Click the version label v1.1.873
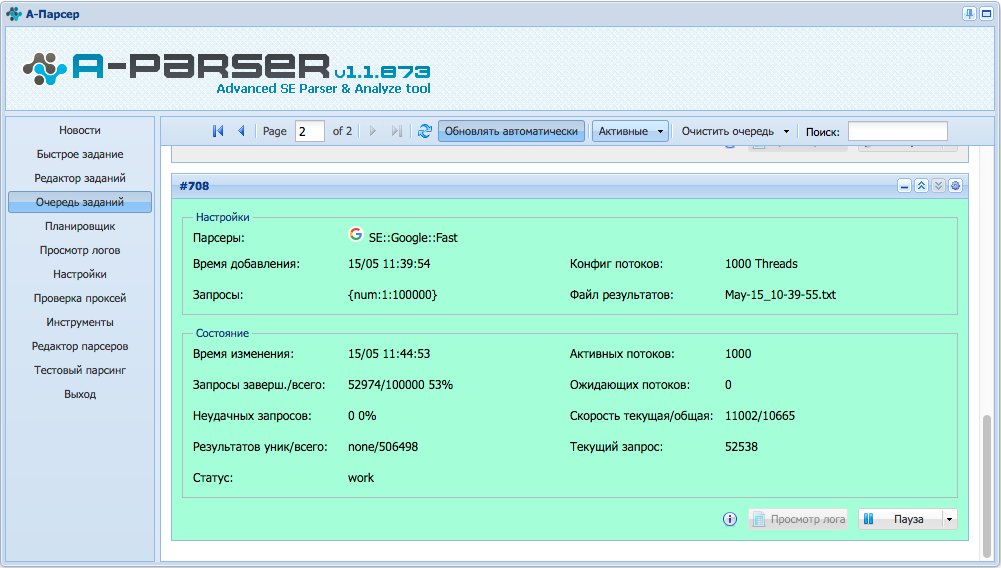Screen dimensions: 1001x568 (x=382, y=71)
